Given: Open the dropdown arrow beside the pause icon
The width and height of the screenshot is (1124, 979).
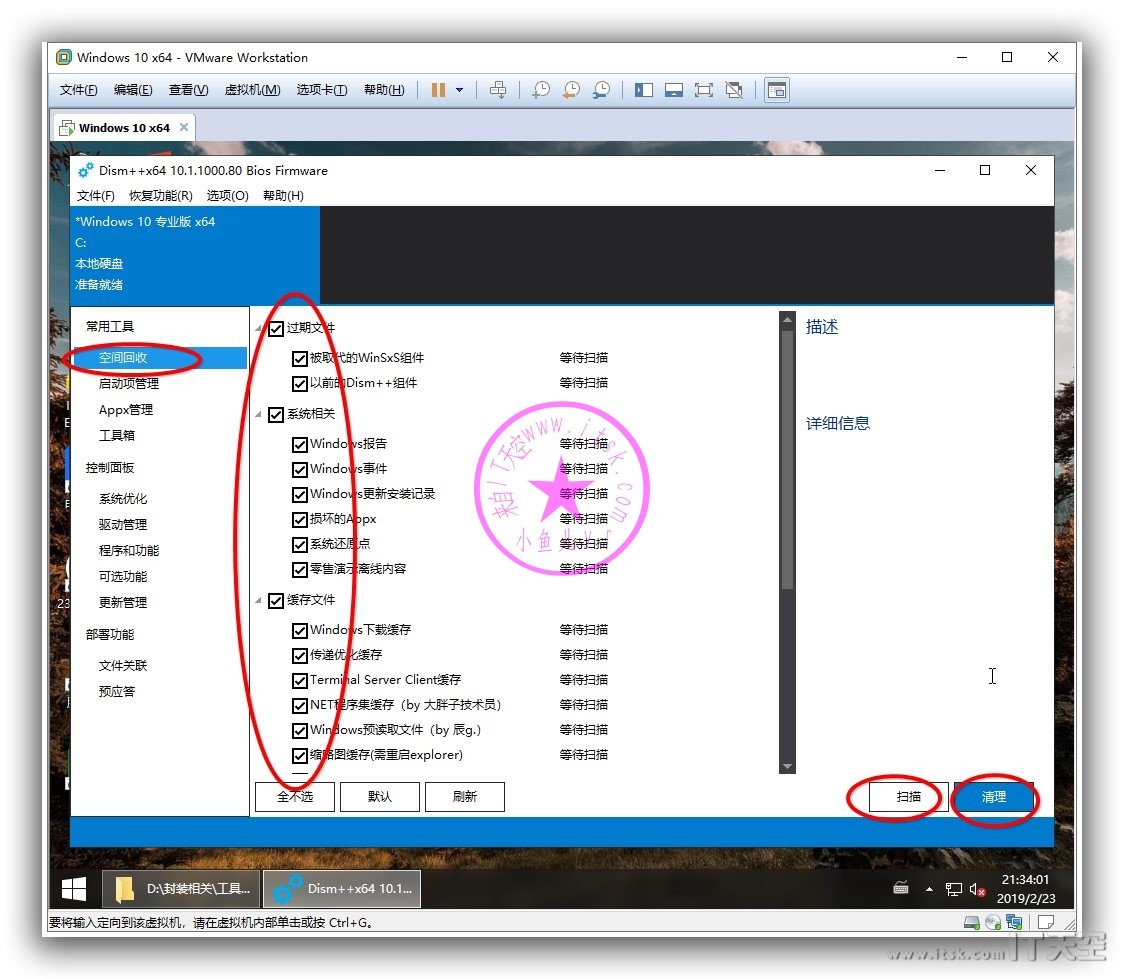Looking at the screenshot, I should [459, 90].
